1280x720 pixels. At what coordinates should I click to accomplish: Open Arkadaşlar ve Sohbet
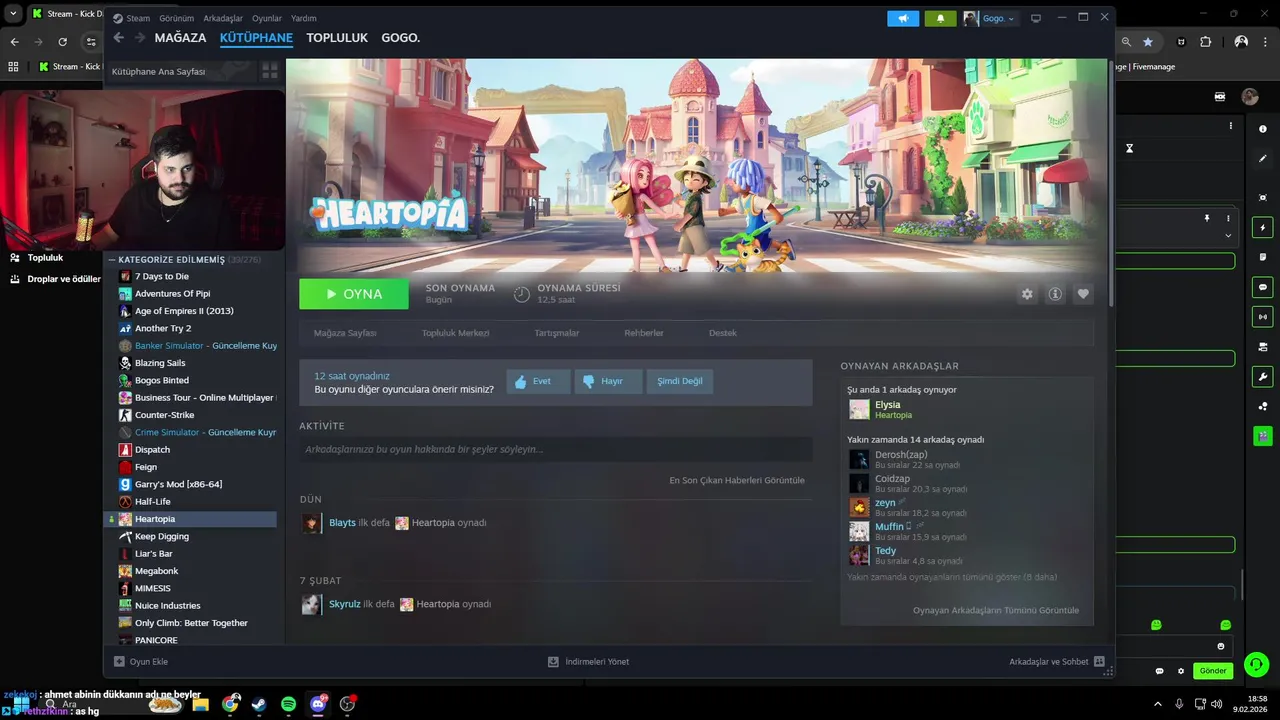[1057, 661]
